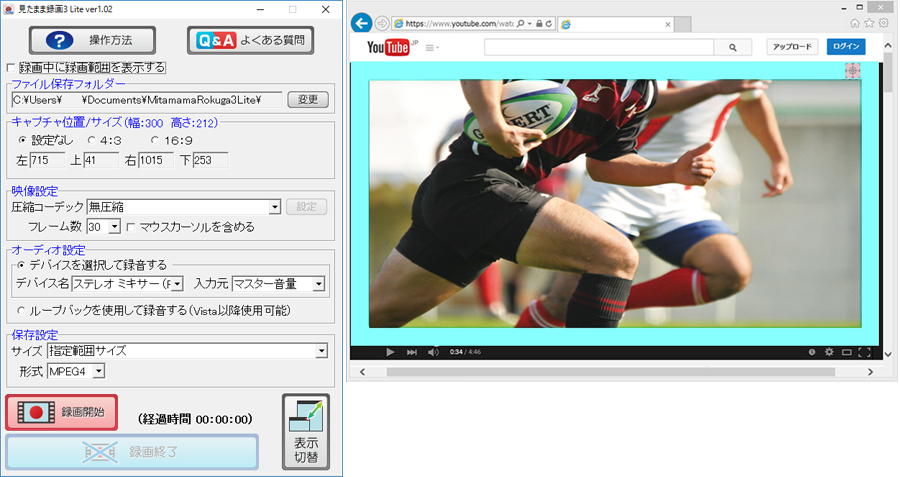900x477 pixels.
Task: Open the video player settings gear
Action: click(x=828, y=352)
